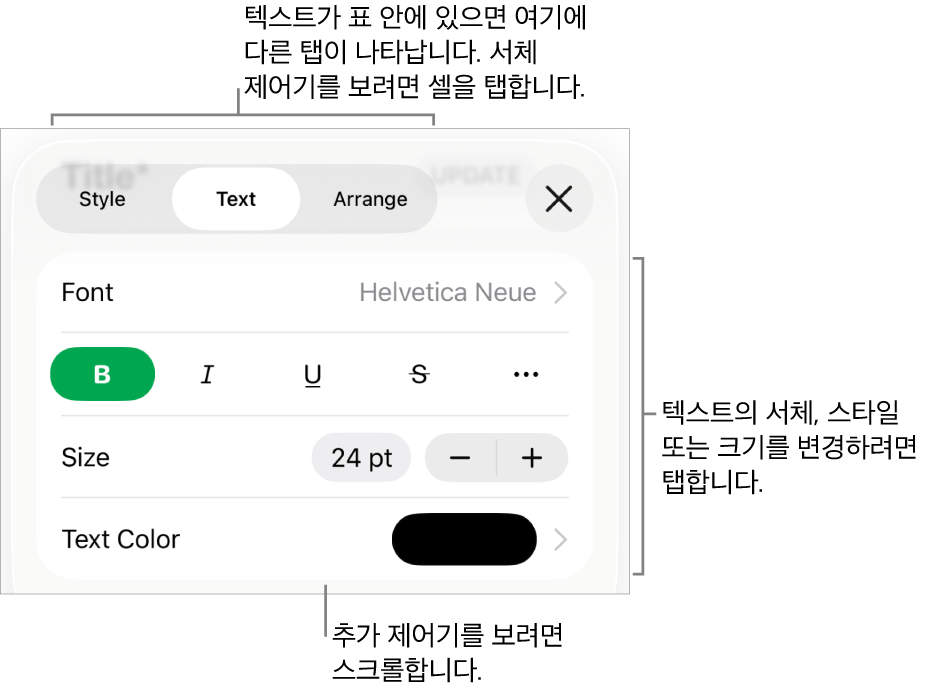
Task: Increase font size with plus button
Action: [532, 458]
